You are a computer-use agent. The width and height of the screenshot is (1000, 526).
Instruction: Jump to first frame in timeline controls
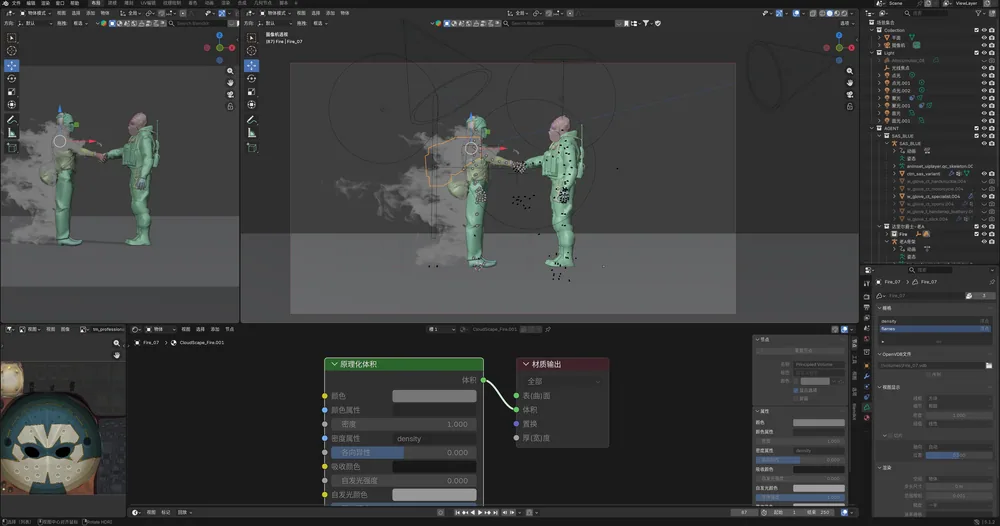click(457, 513)
